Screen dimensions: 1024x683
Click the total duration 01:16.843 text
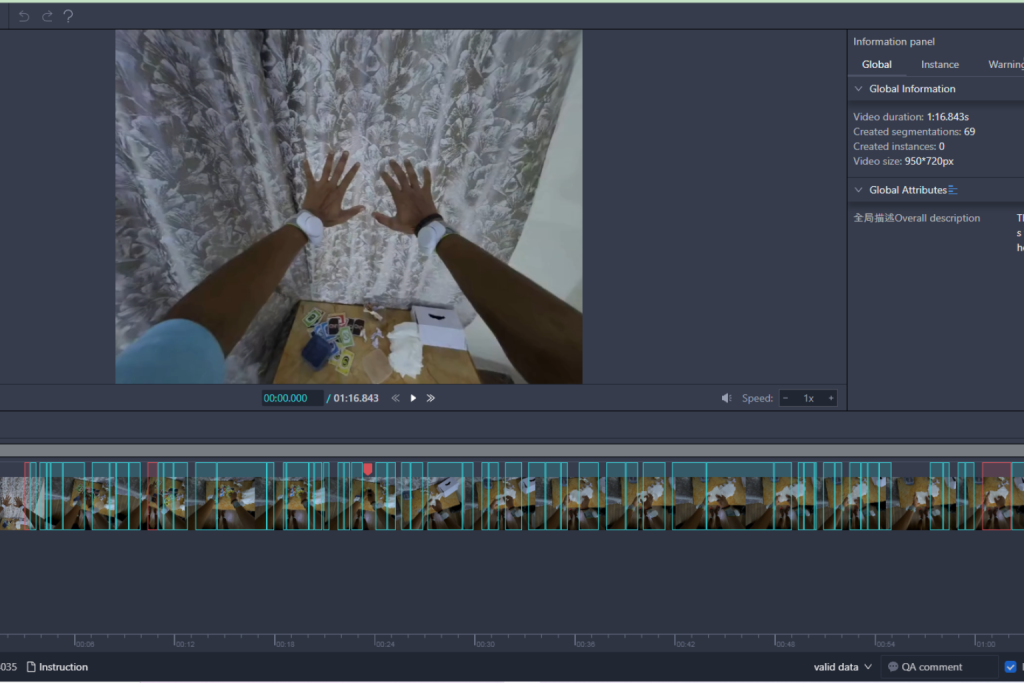click(355, 398)
